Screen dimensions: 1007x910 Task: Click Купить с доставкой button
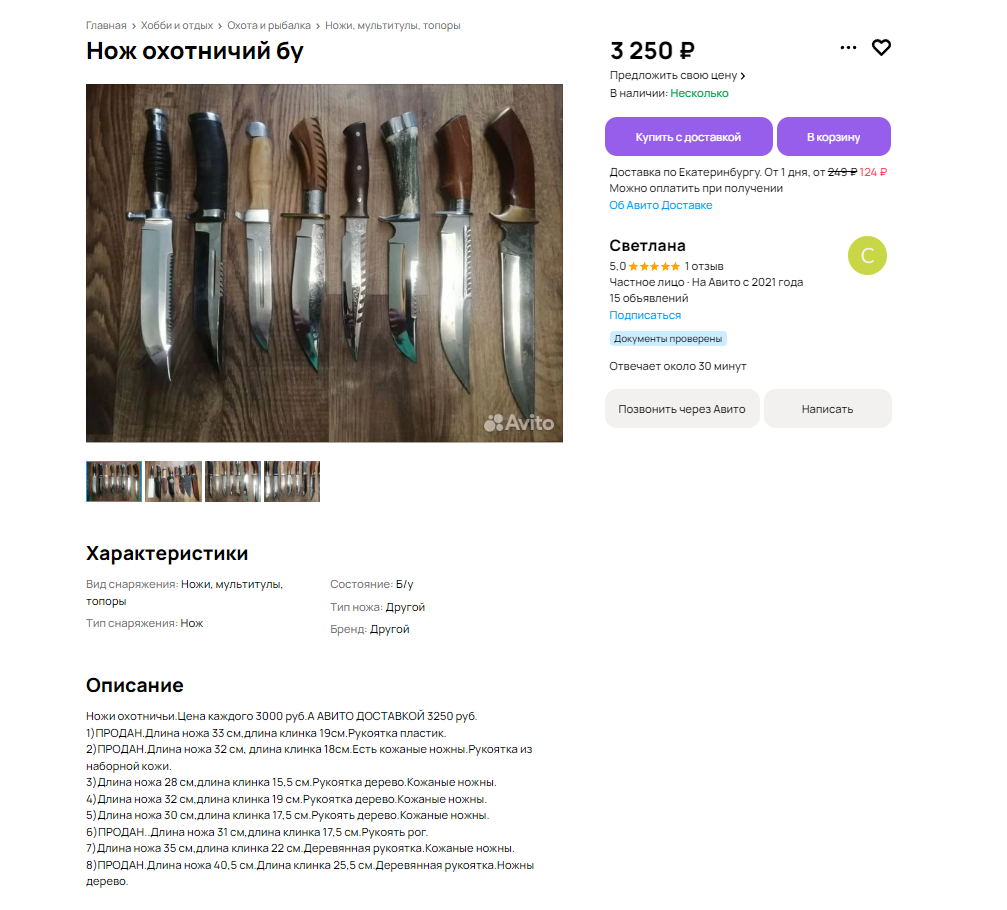click(688, 137)
